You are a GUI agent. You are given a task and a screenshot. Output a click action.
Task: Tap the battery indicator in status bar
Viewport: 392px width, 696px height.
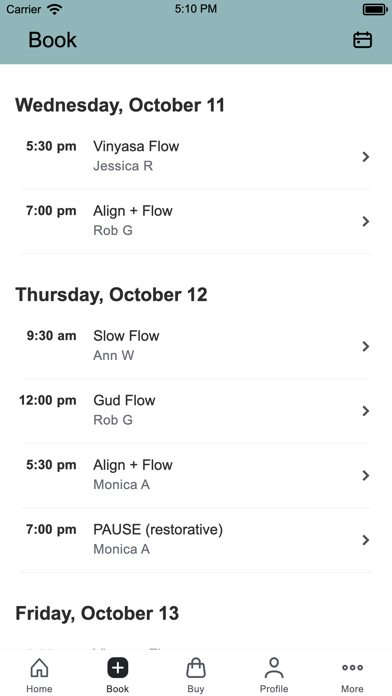point(375,9)
